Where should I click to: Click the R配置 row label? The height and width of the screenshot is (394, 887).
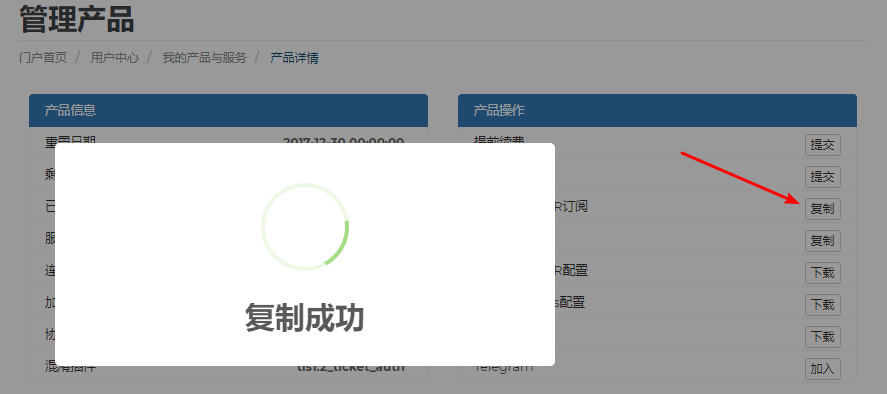pos(572,271)
